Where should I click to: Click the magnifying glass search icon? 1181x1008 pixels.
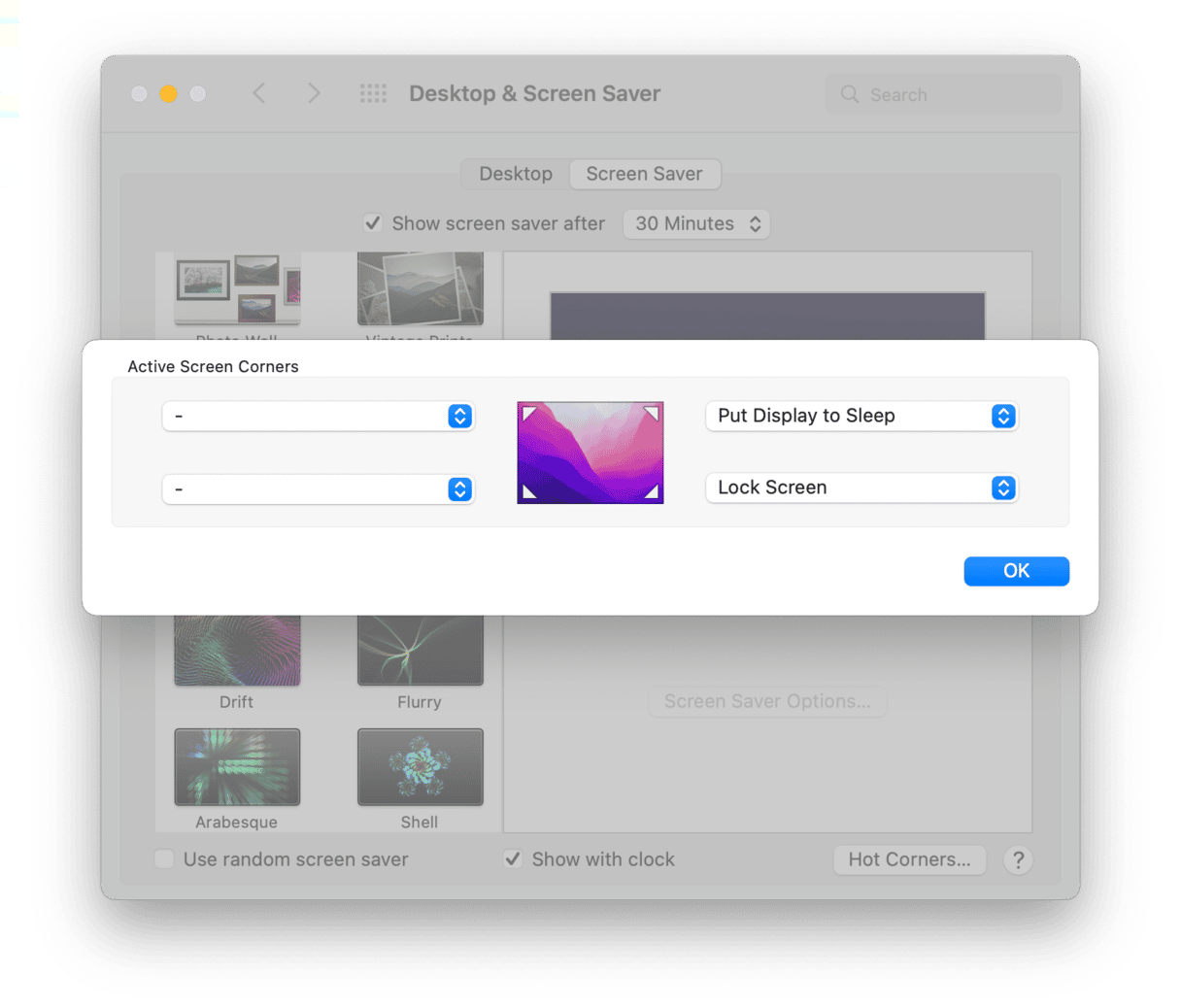tap(850, 94)
